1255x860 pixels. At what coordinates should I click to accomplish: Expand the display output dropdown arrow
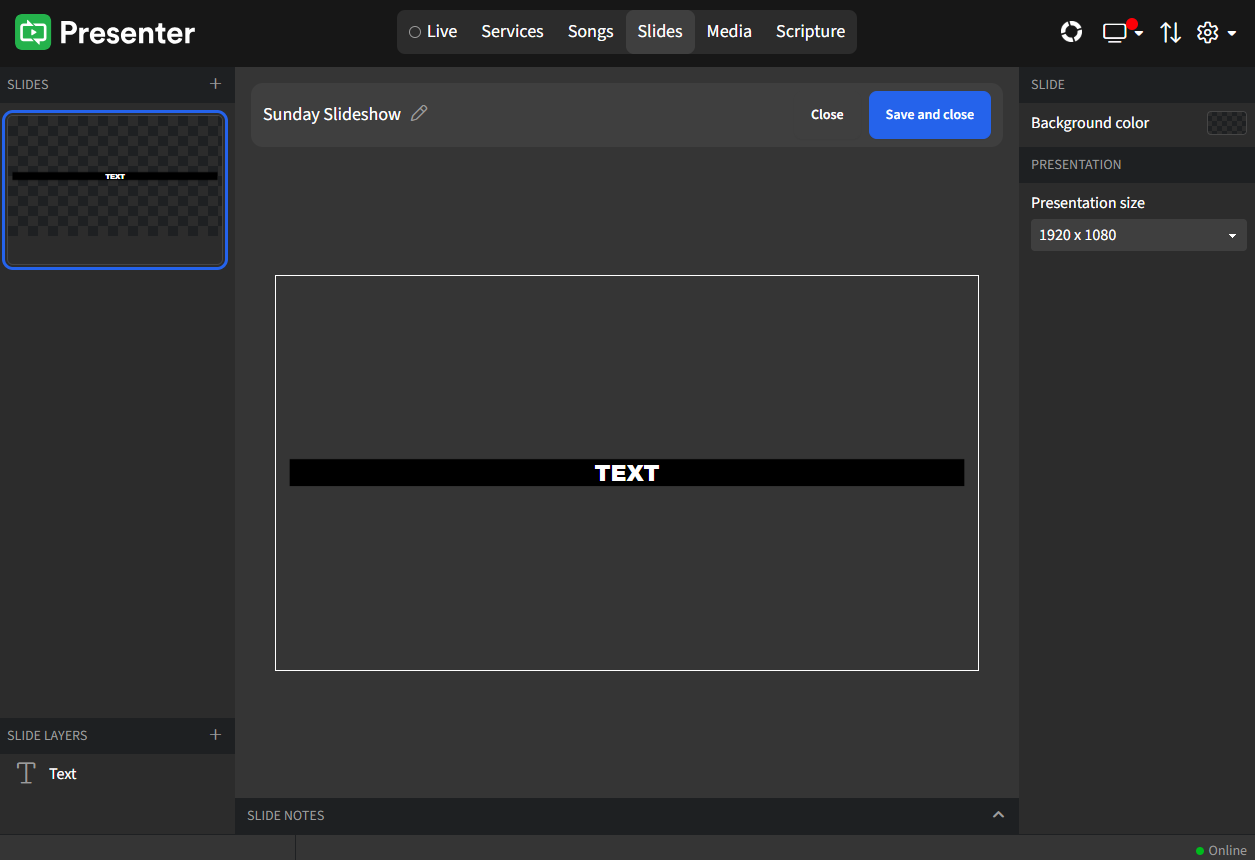click(x=1139, y=36)
